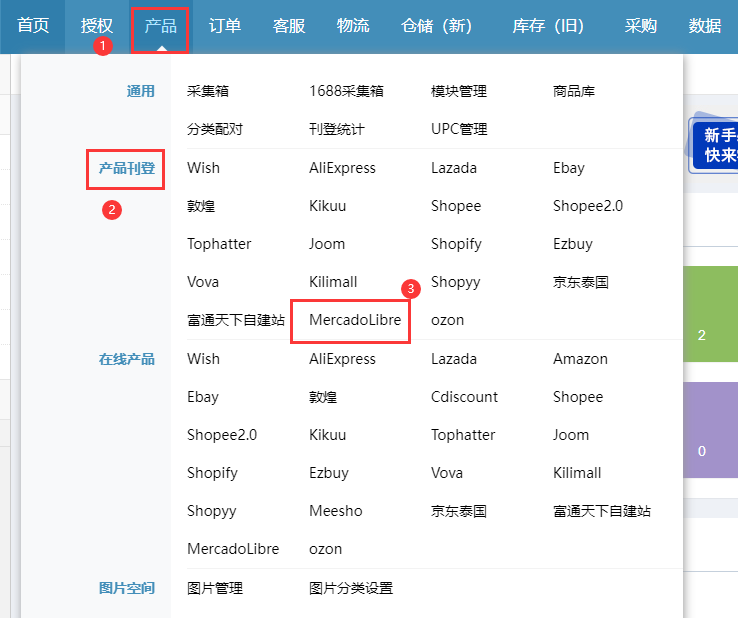Choose Kikuu under 产品刊登
The width and height of the screenshot is (738, 618).
[x=328, y=206]
